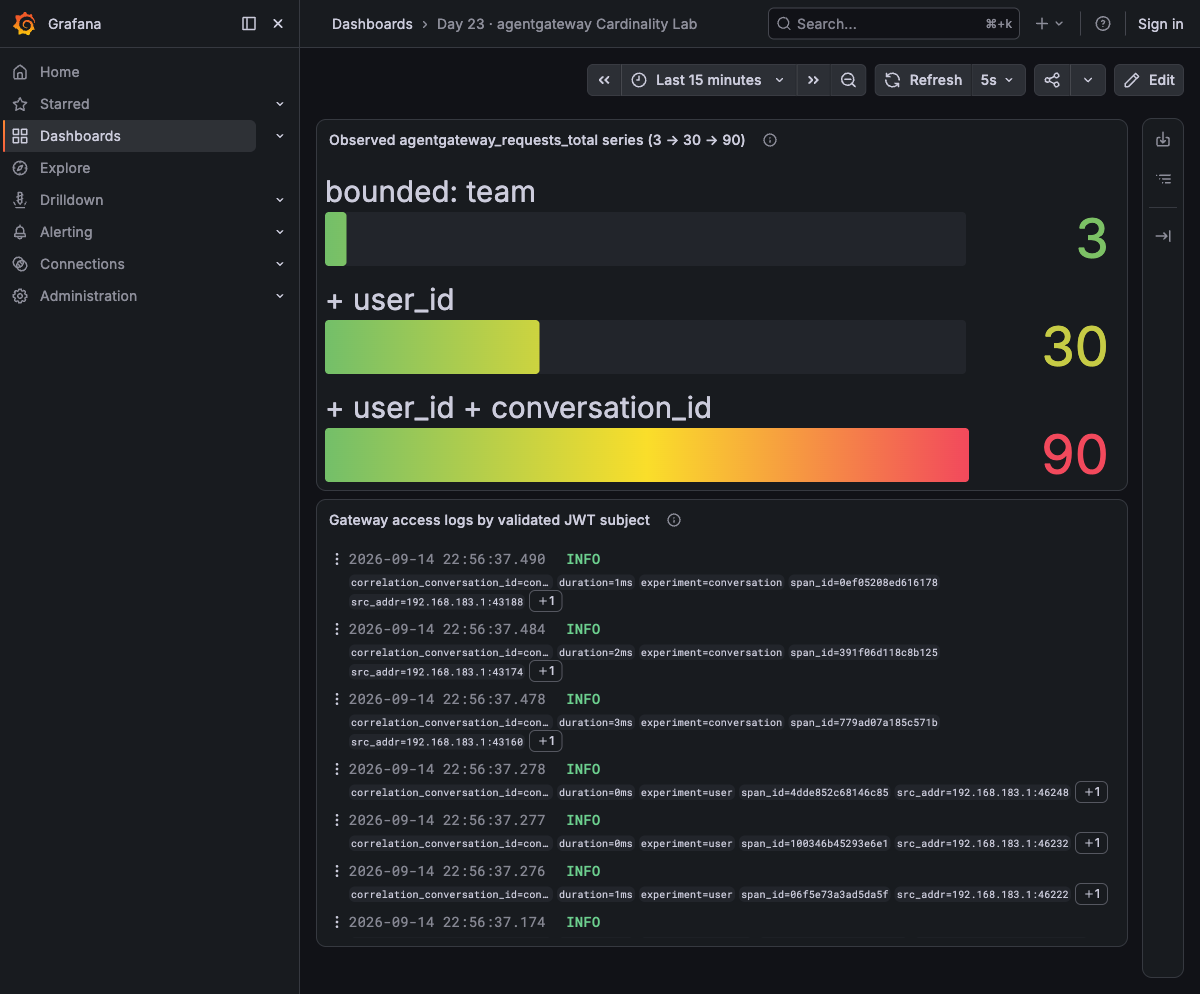Click the export download icon in the right rail
The image size is (1200, 994).
1163,140
